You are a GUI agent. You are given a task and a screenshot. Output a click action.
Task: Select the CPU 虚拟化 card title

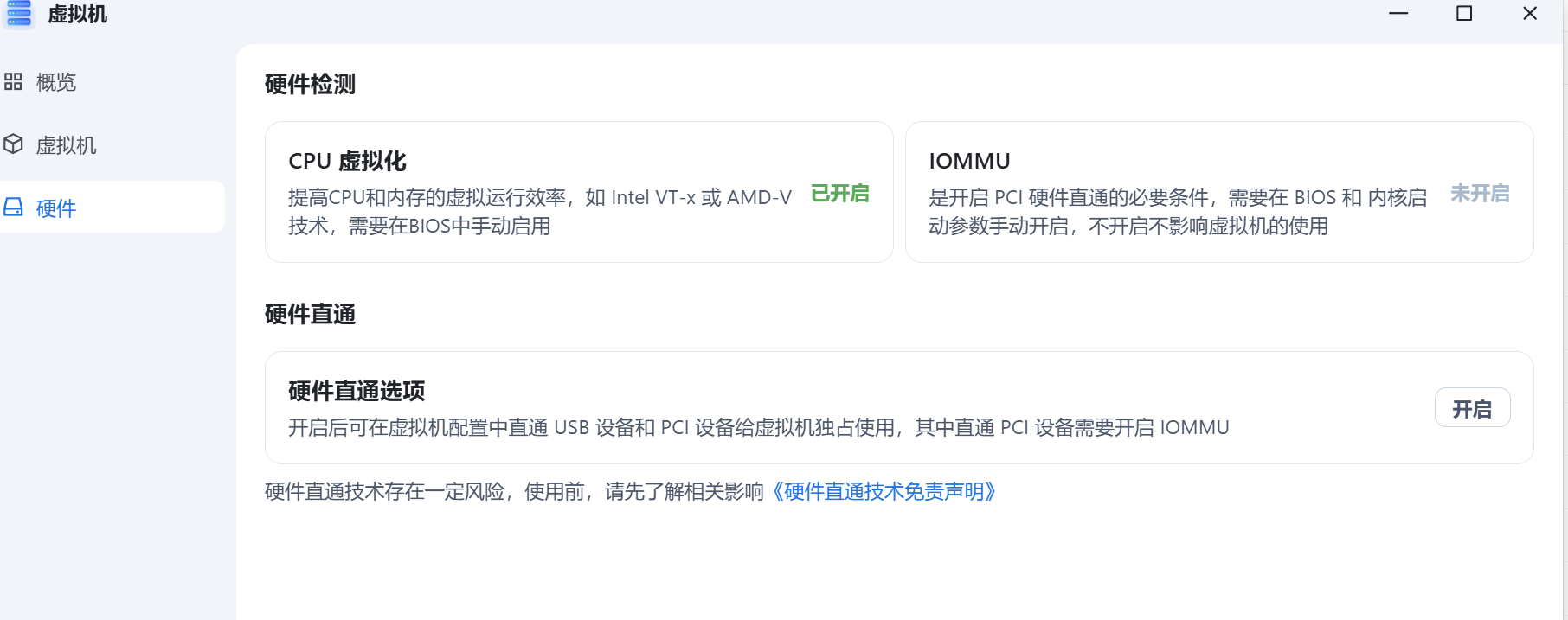coord(347,162)
